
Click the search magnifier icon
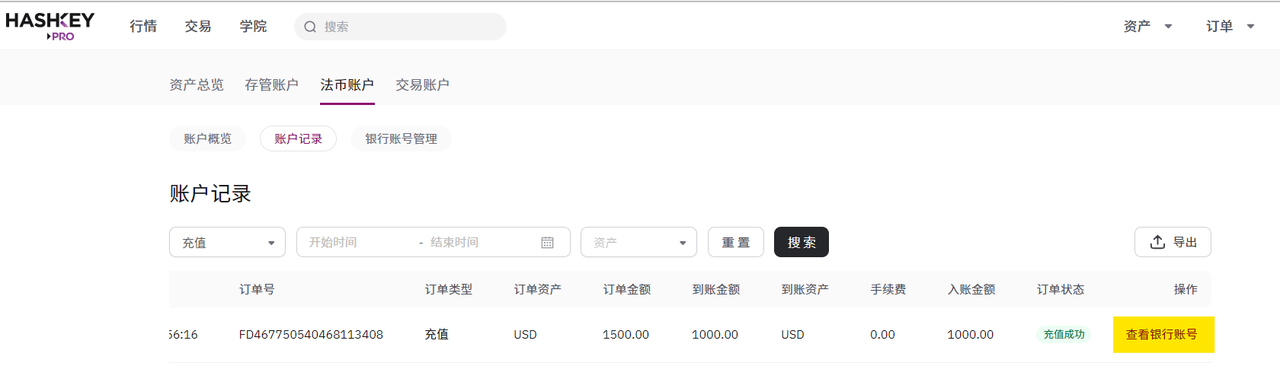click(310, 27)
